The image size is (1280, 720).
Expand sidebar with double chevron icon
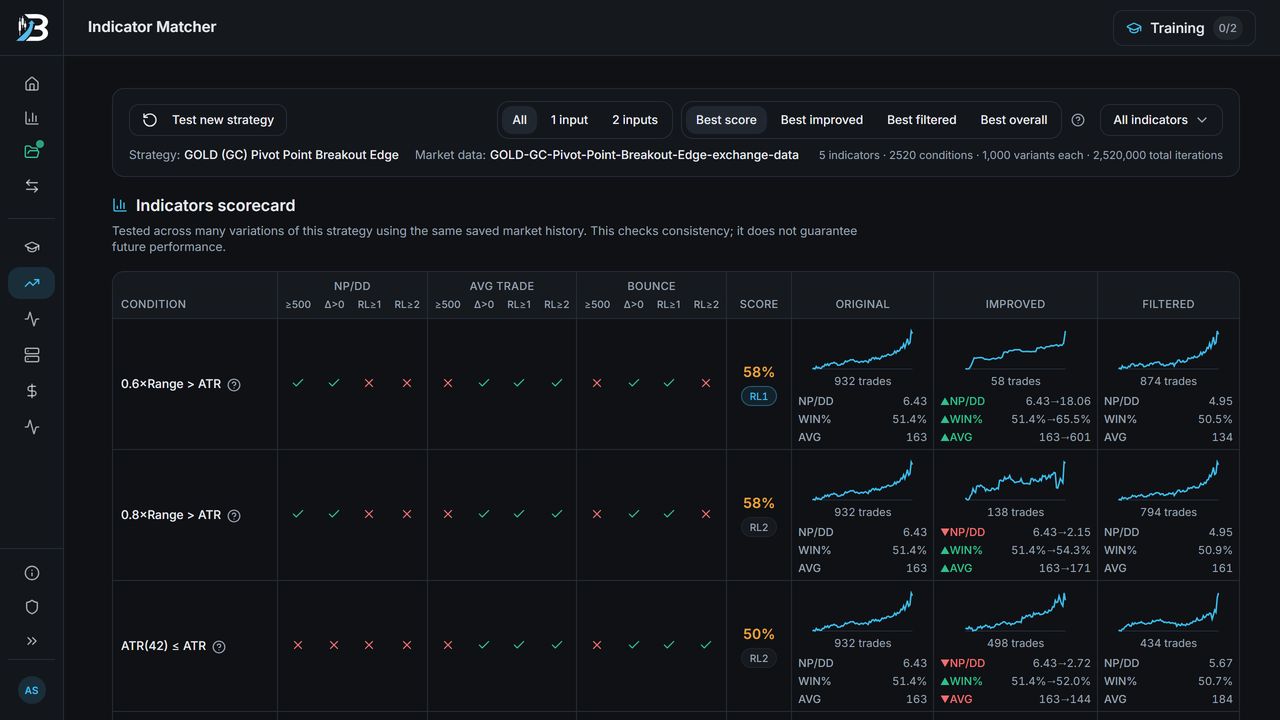(32, 641)
